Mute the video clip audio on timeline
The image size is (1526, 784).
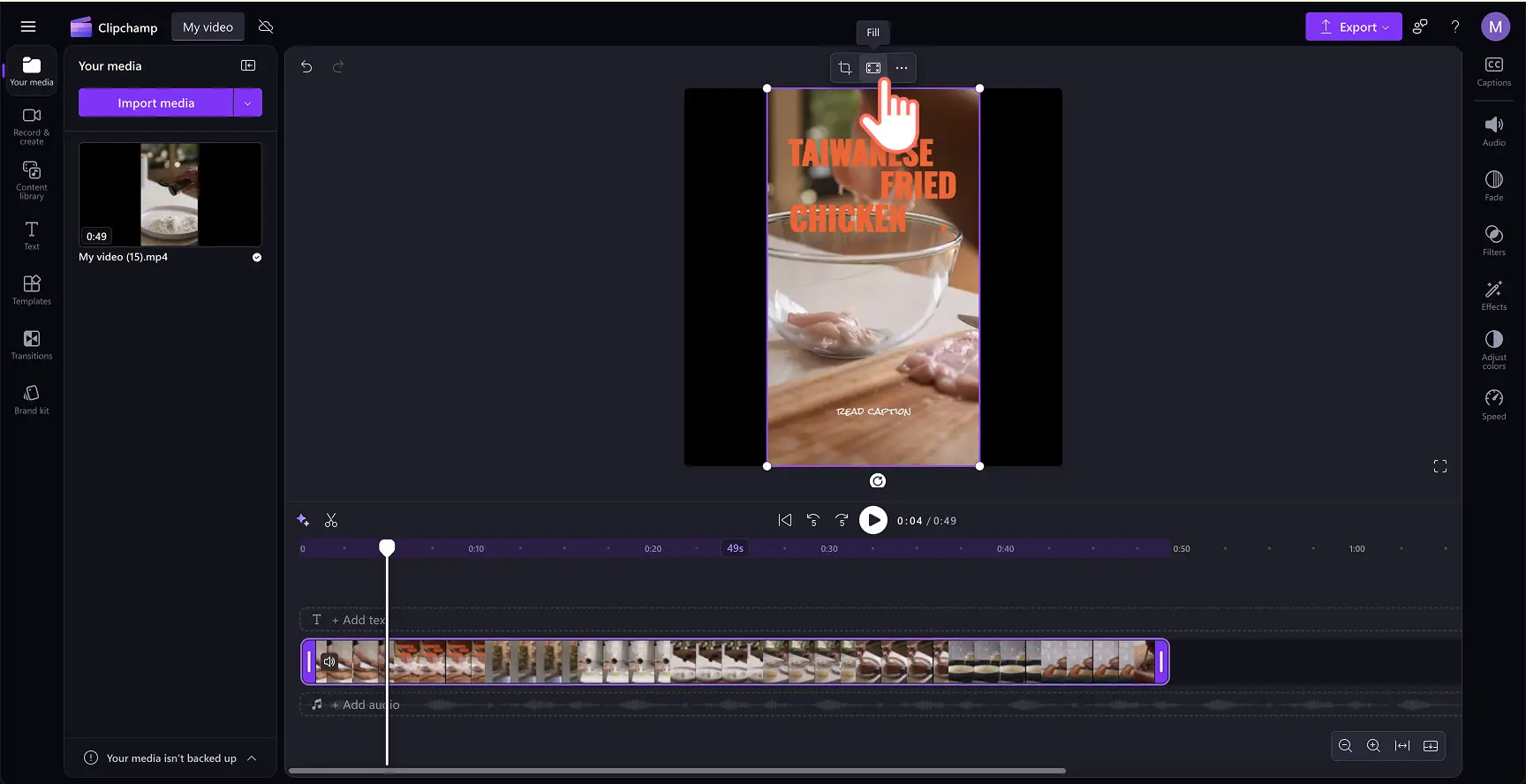[329, 661]
